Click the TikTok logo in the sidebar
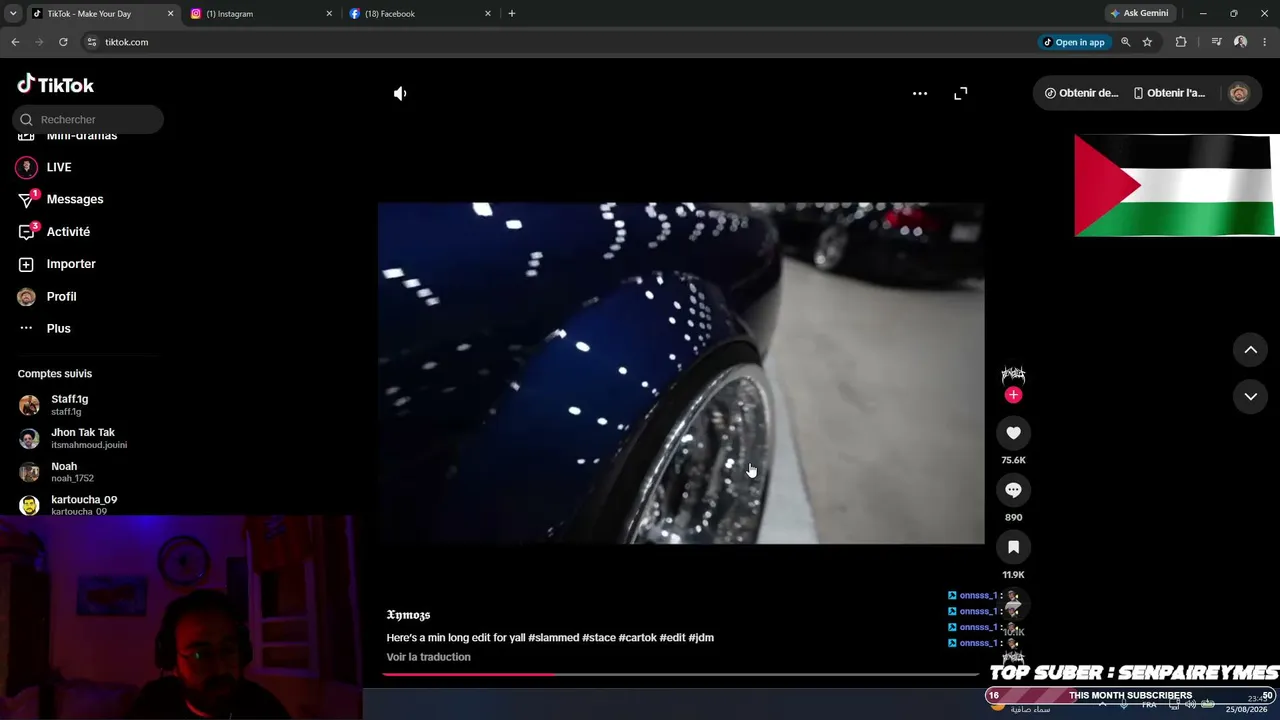The image size is (1280, 720). [56, 85]
